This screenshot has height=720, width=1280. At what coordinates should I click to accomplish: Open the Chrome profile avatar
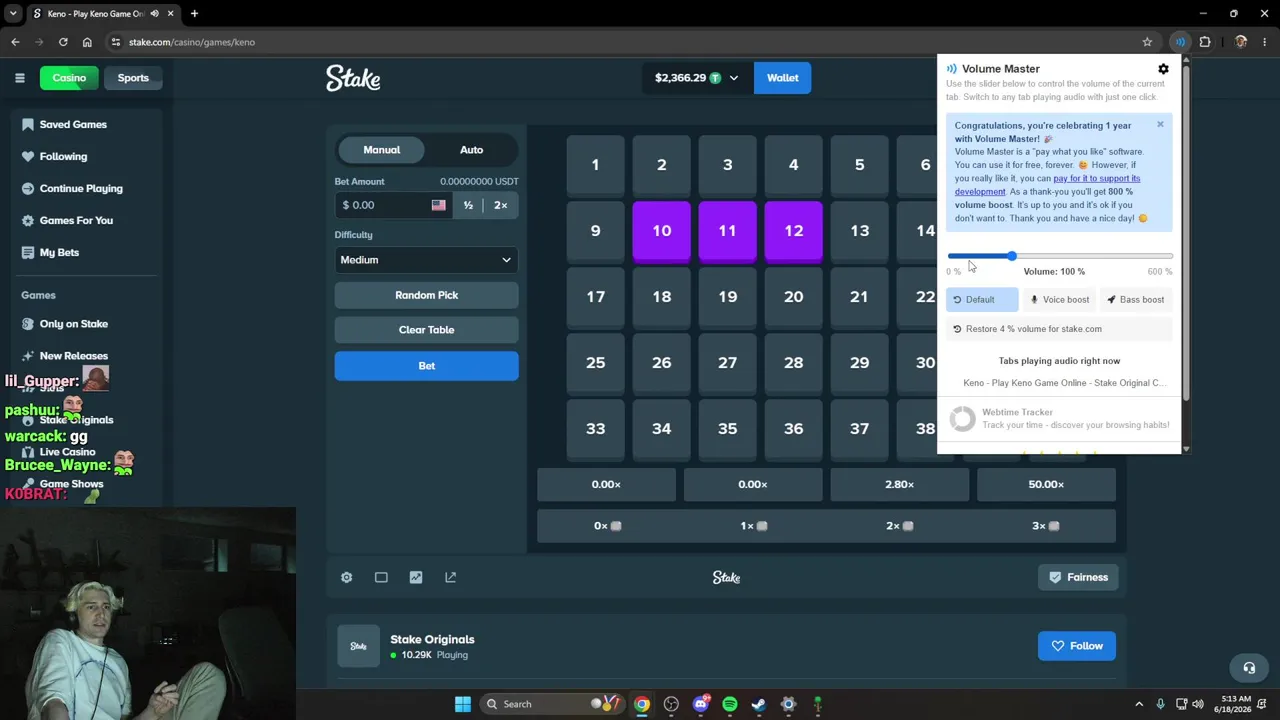(x=1241, y=42)
